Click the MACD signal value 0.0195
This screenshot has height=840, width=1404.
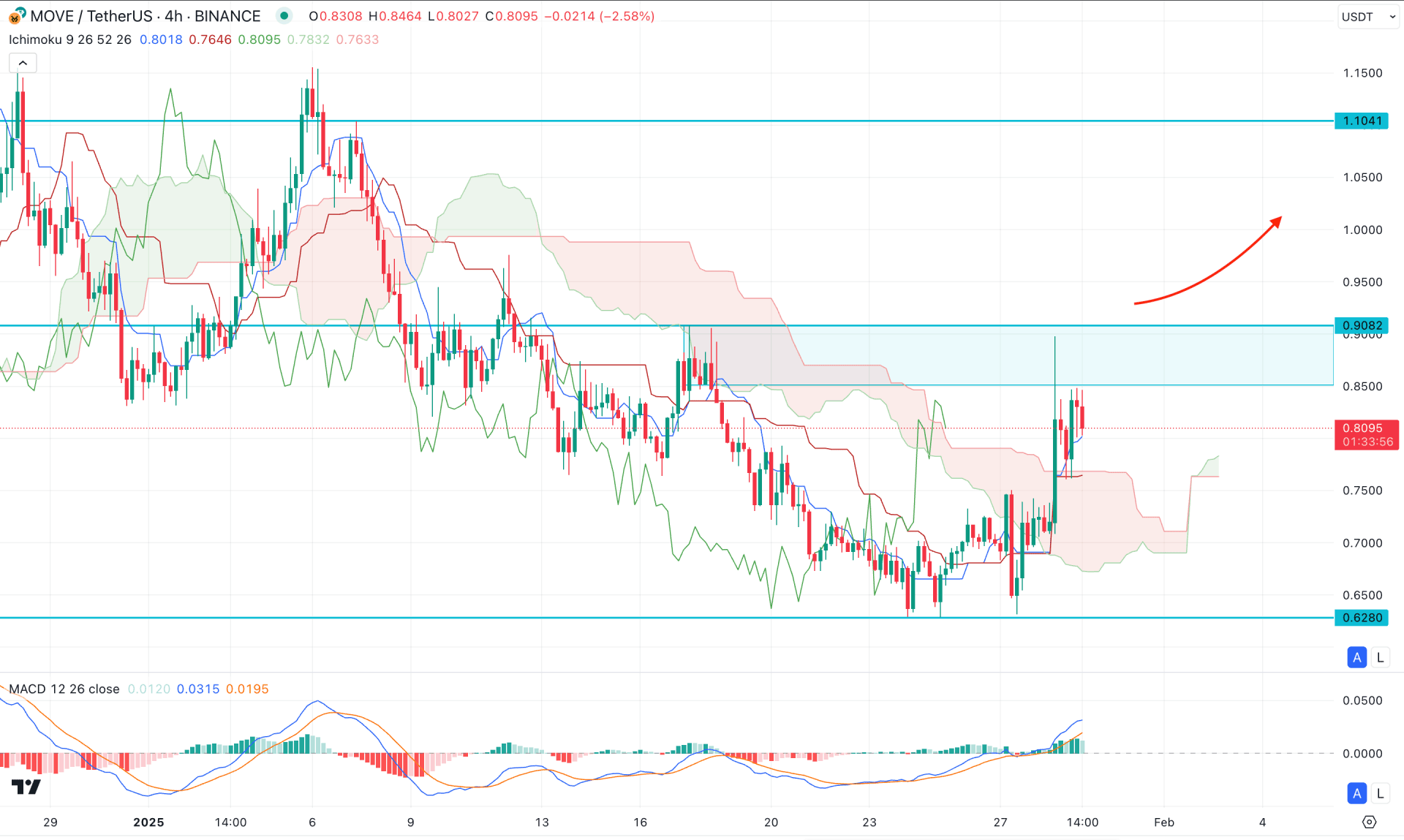(247, 689)
